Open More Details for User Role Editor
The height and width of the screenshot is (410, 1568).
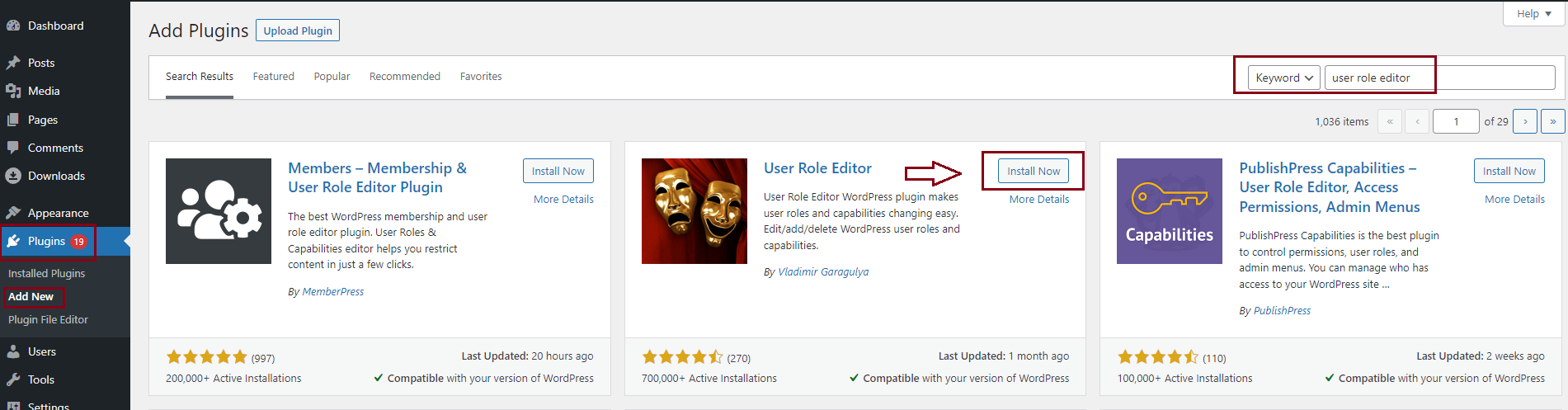[x=1039, y=199]
